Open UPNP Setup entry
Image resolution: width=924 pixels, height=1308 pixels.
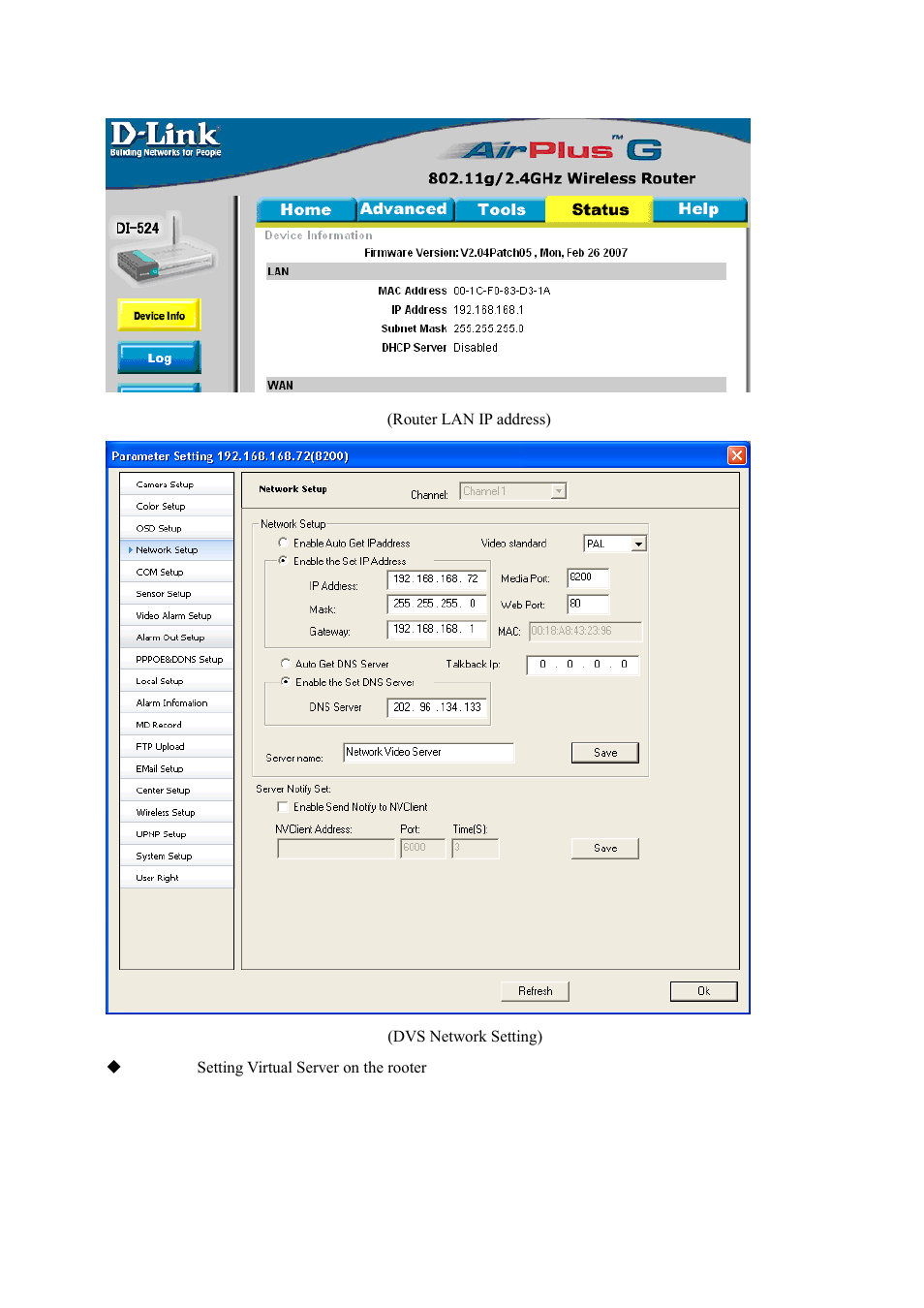click(176, 834)
